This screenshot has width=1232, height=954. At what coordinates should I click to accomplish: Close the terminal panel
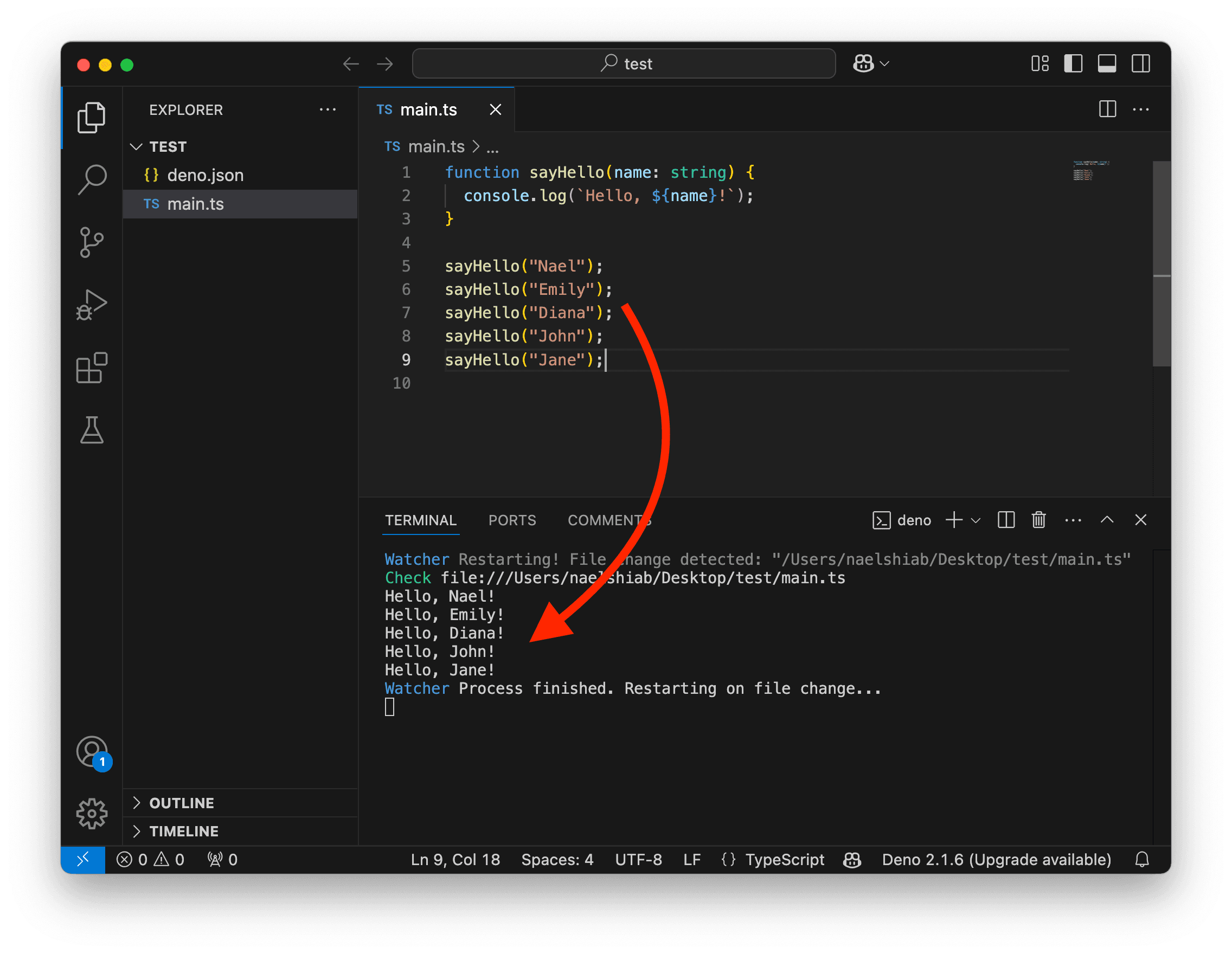pyautogui.click(x=1140, y=519)
